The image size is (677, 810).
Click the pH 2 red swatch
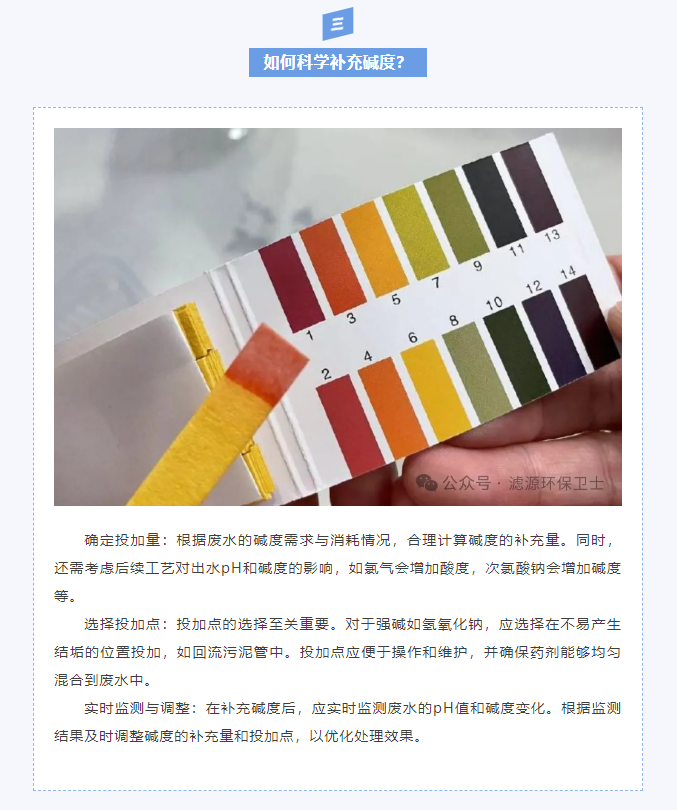351,425
